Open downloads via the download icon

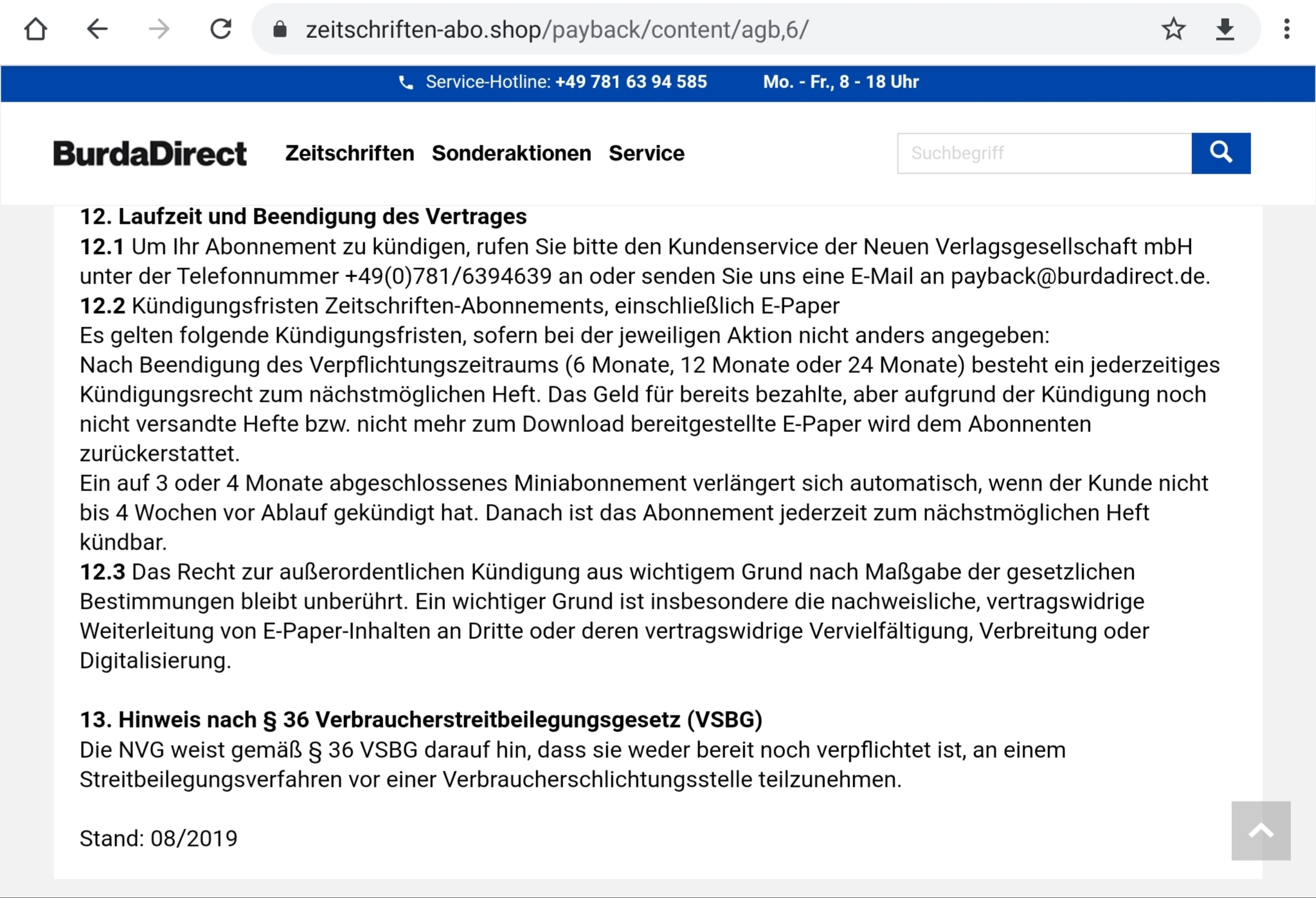(x=1225, y=30)
